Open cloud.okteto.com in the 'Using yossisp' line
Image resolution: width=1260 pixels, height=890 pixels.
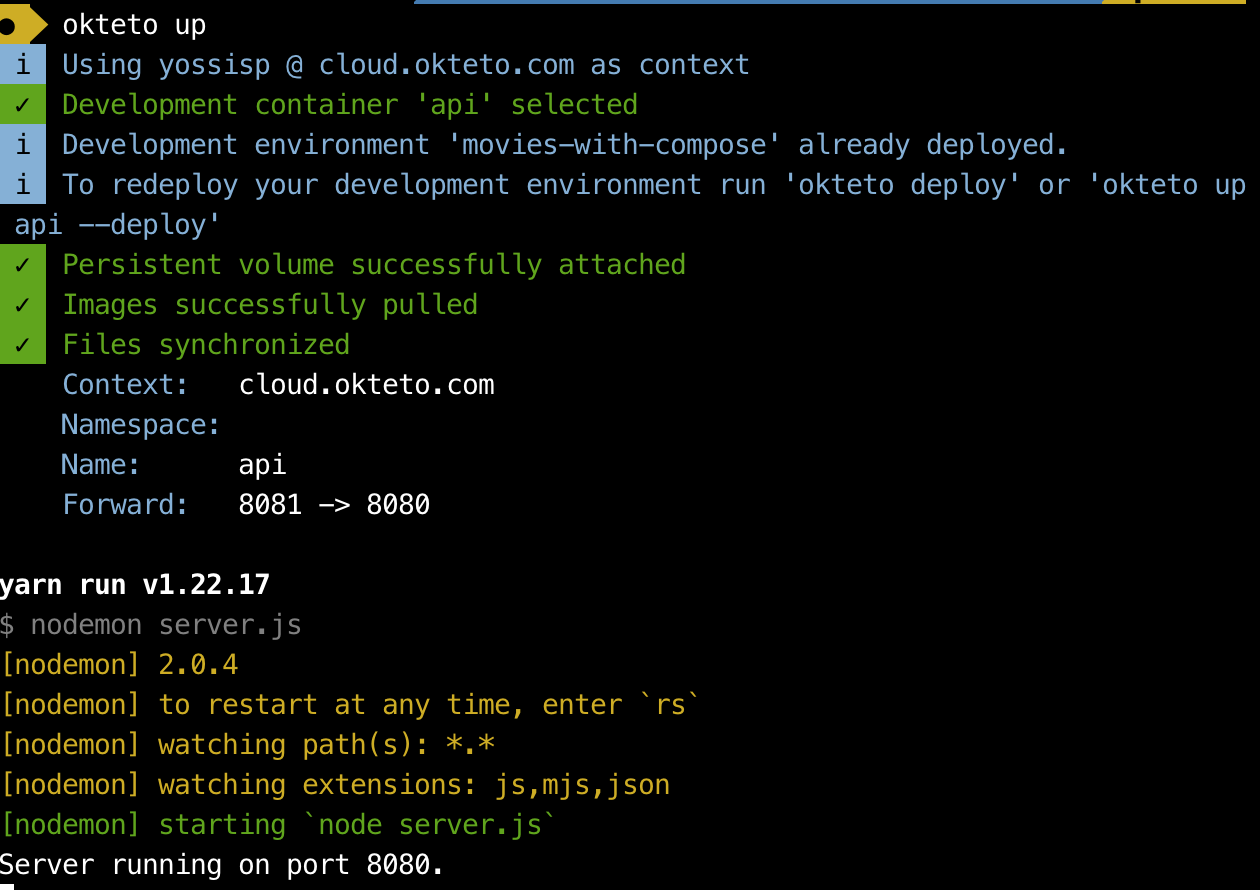(x=446, y=65)
